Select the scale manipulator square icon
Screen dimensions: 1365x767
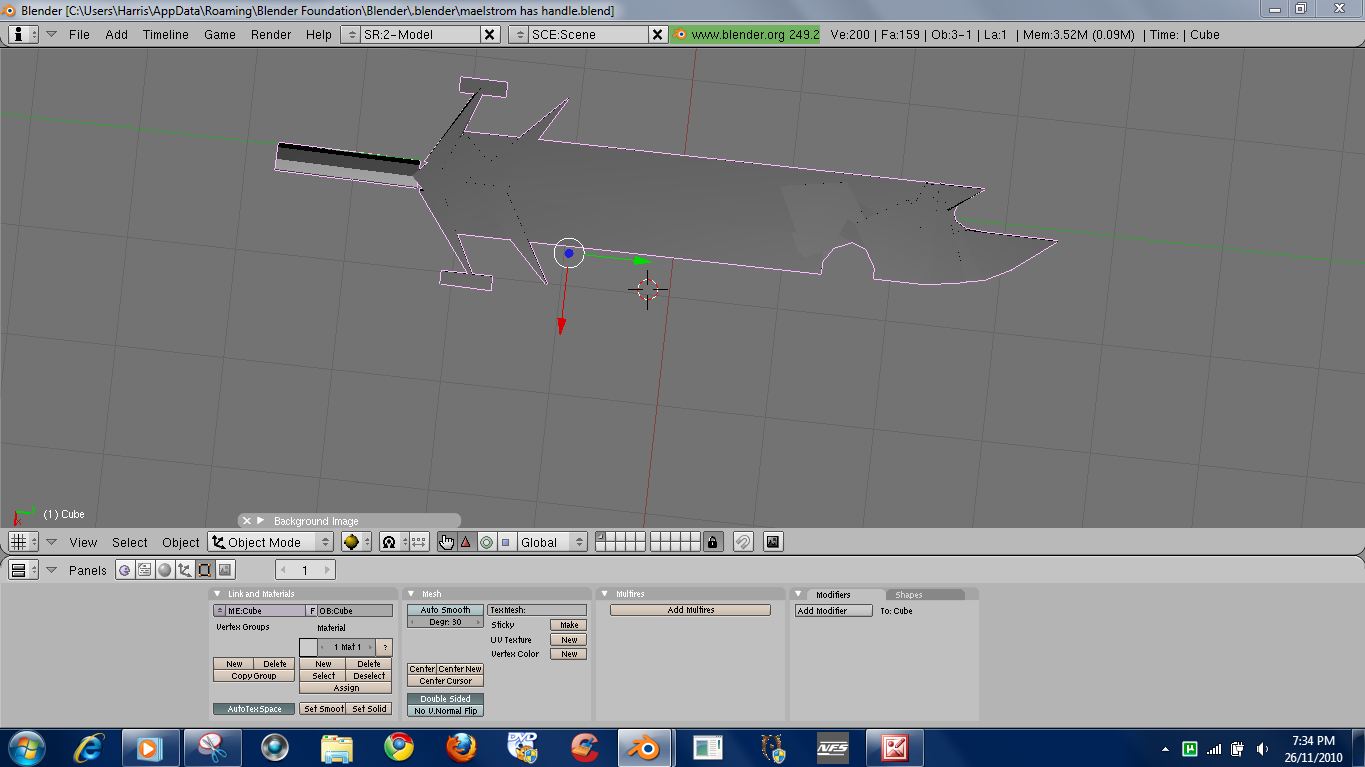(x=506, y=542)
